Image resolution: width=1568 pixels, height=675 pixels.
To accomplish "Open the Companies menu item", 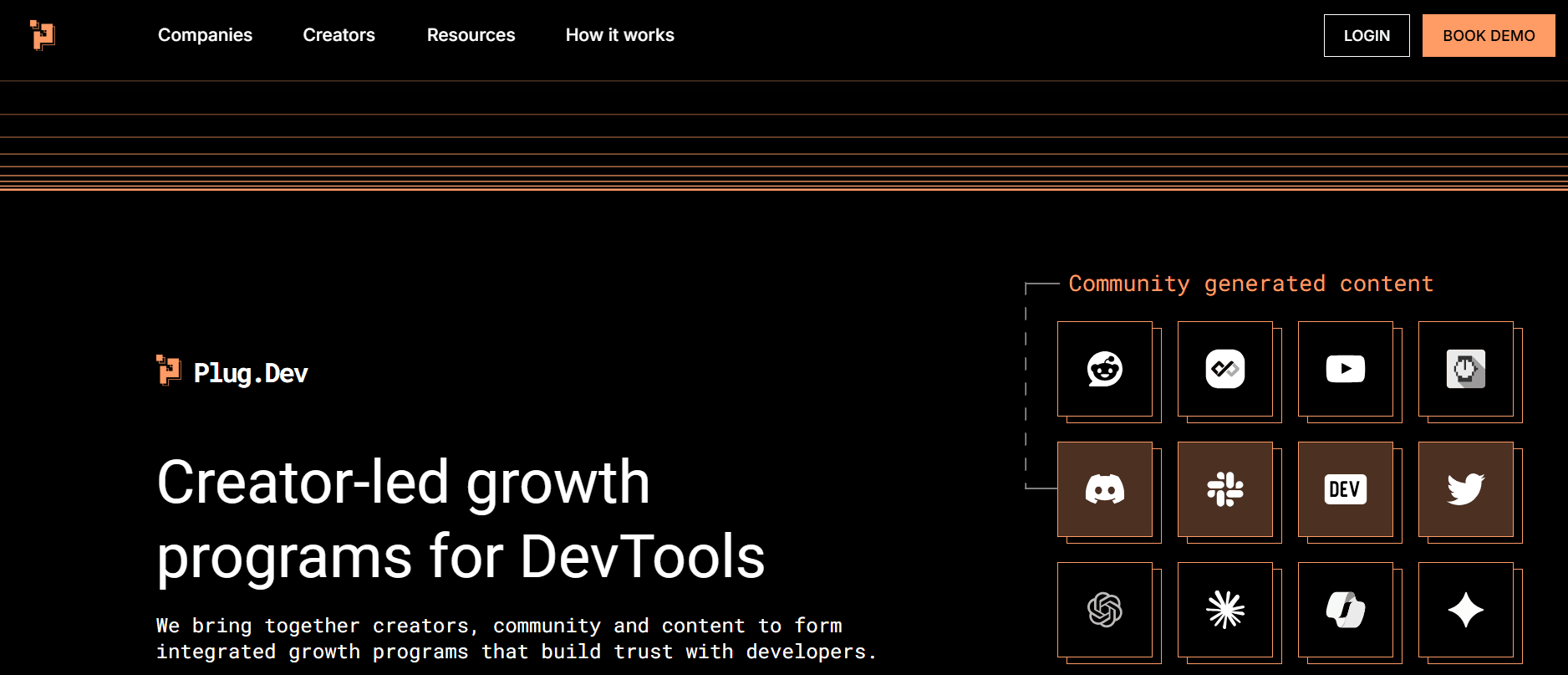I will click(205, 35).
